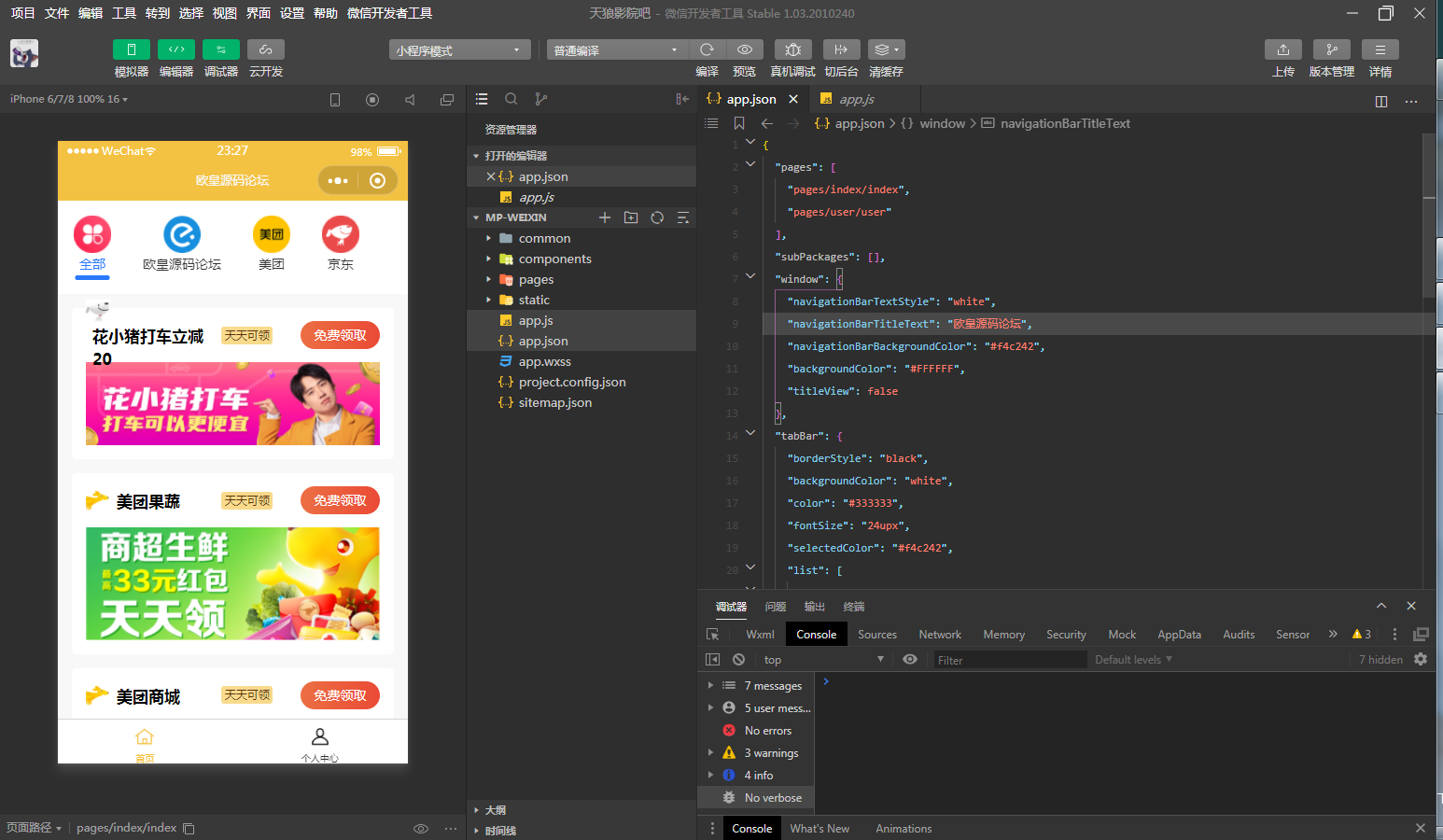Viewport: 1443px width, 840px height.
Task: Open the mini program mode dropdown
Action: [458, 50]
